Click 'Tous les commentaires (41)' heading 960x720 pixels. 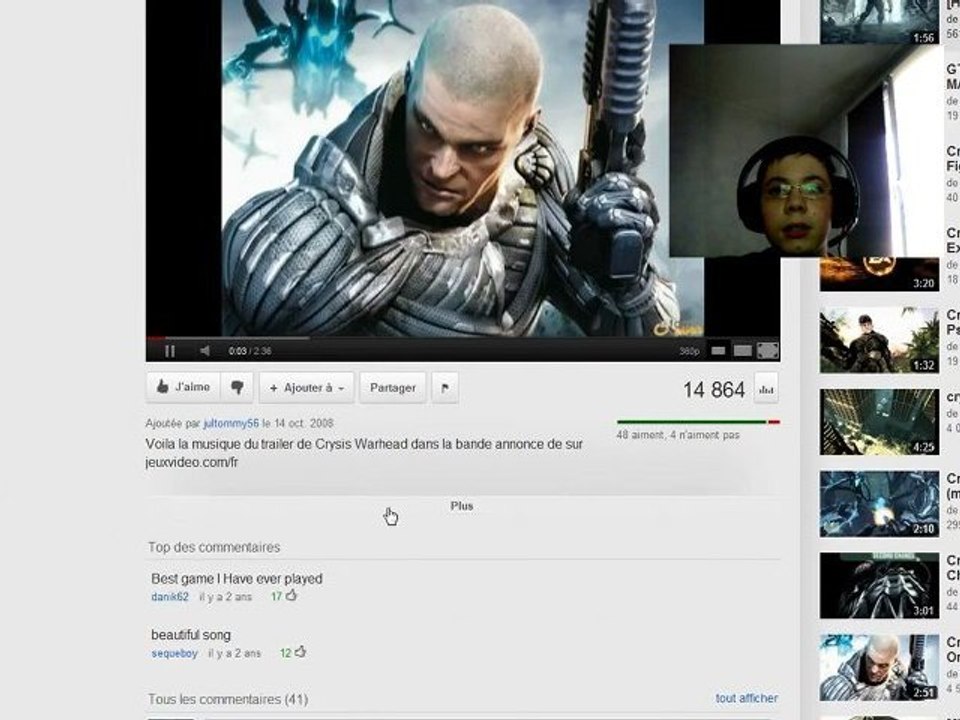(x=228, y=699)
